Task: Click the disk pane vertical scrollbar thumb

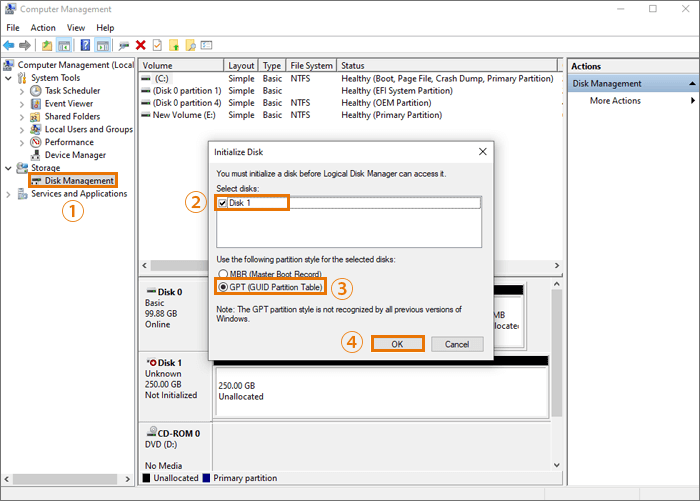Action: coord(557,353)
